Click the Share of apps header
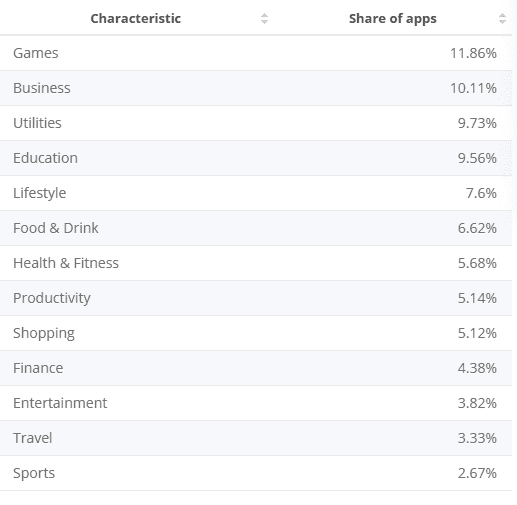This screenshot has width=517, height=505. click(393, 19)
